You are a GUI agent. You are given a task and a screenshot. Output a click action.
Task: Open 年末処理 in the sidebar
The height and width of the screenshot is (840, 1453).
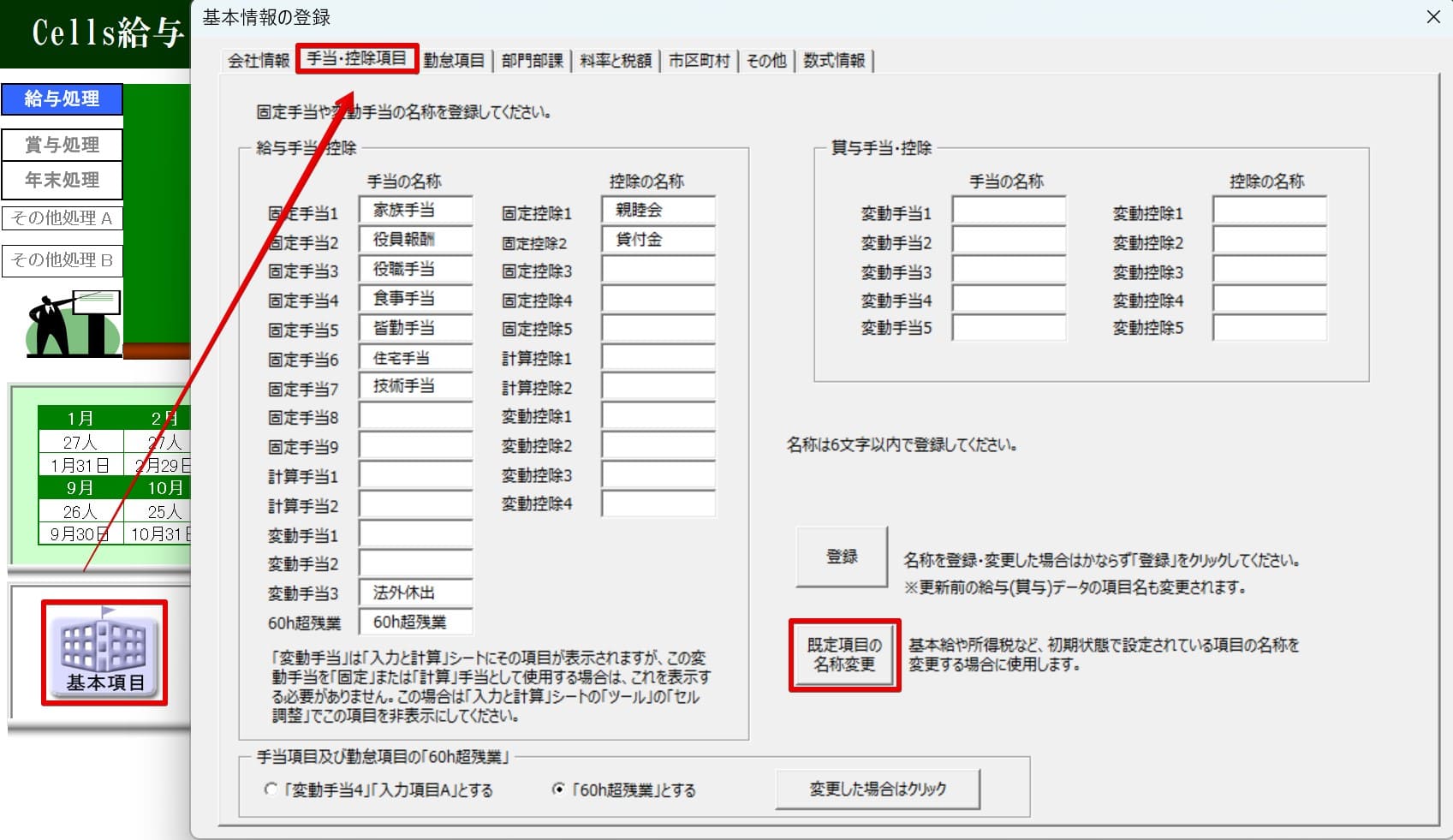(x=62, y=181)
